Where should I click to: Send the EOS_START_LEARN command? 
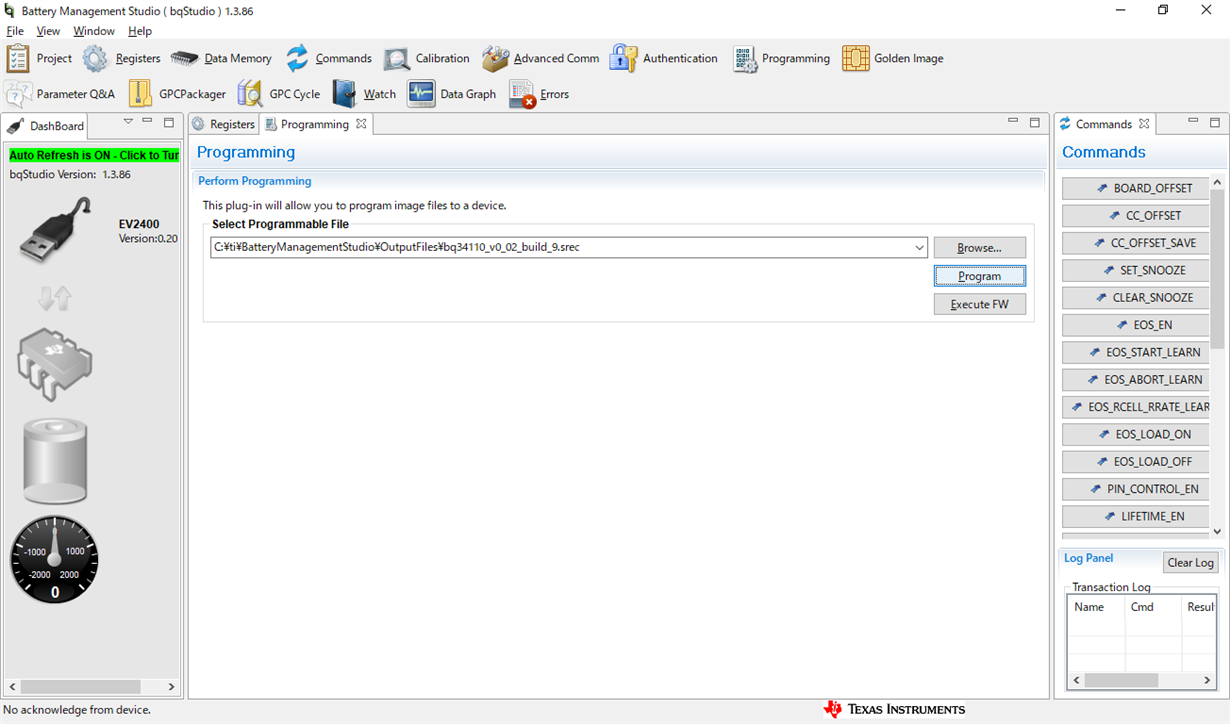click(1136, 352)
